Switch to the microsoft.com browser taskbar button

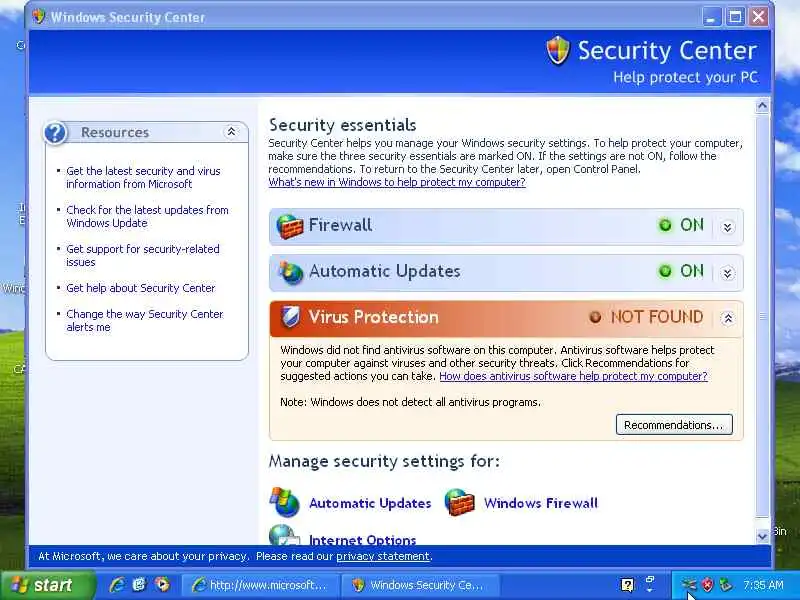pos(259,585)
